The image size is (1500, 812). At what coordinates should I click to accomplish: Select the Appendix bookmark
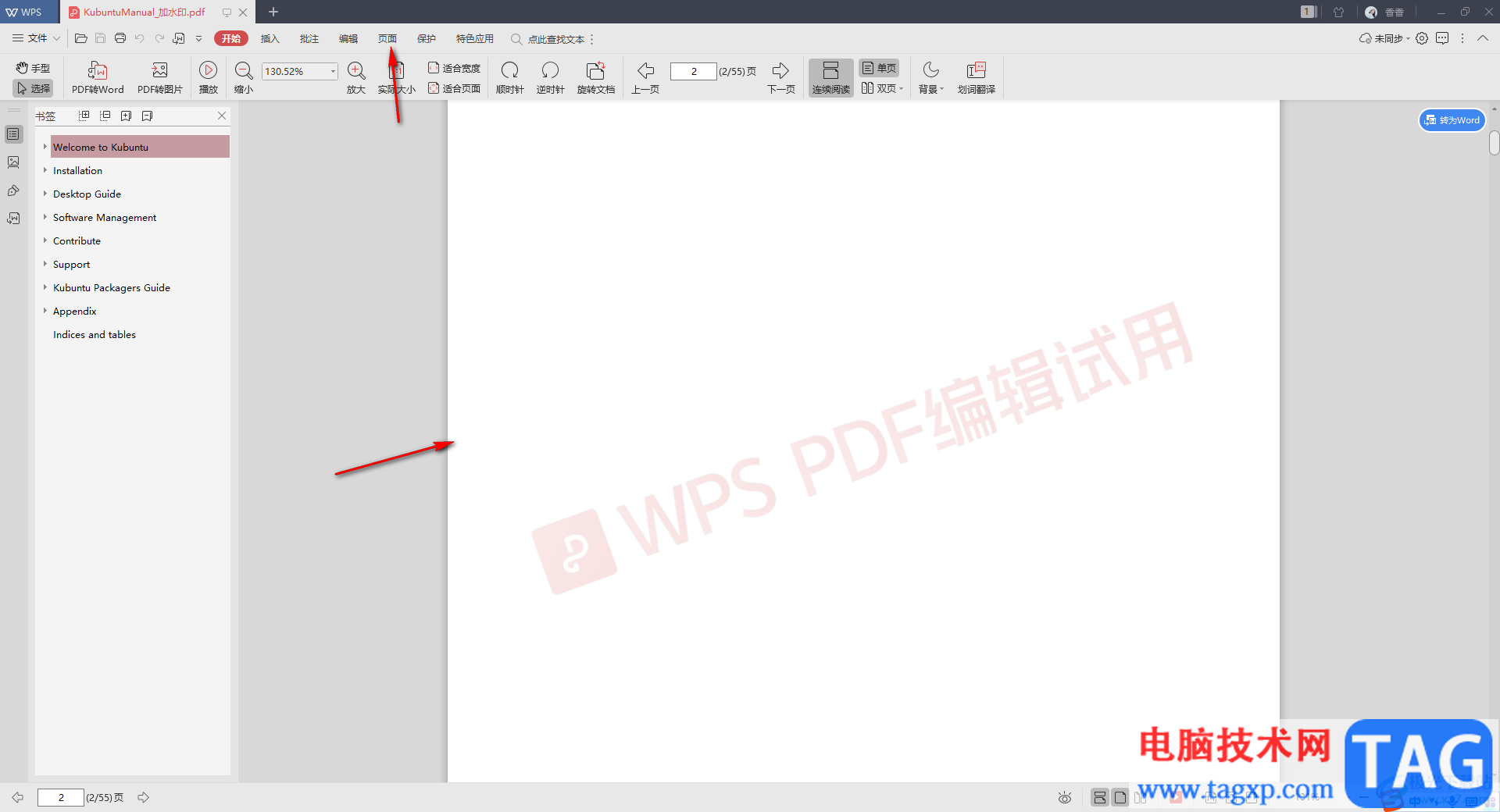pyautogui.click(x=74, y=311)
